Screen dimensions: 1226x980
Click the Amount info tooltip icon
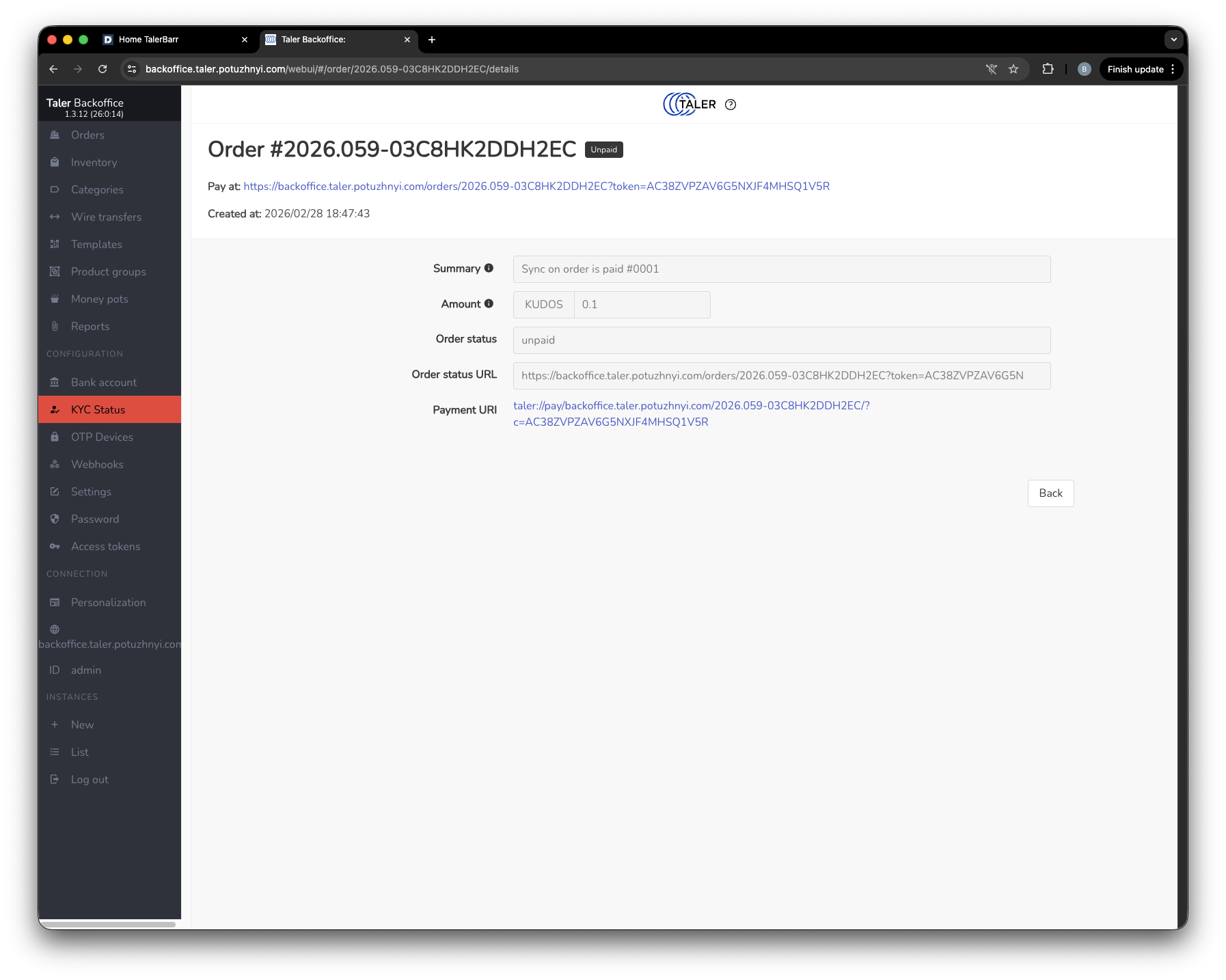coord(489,304)
